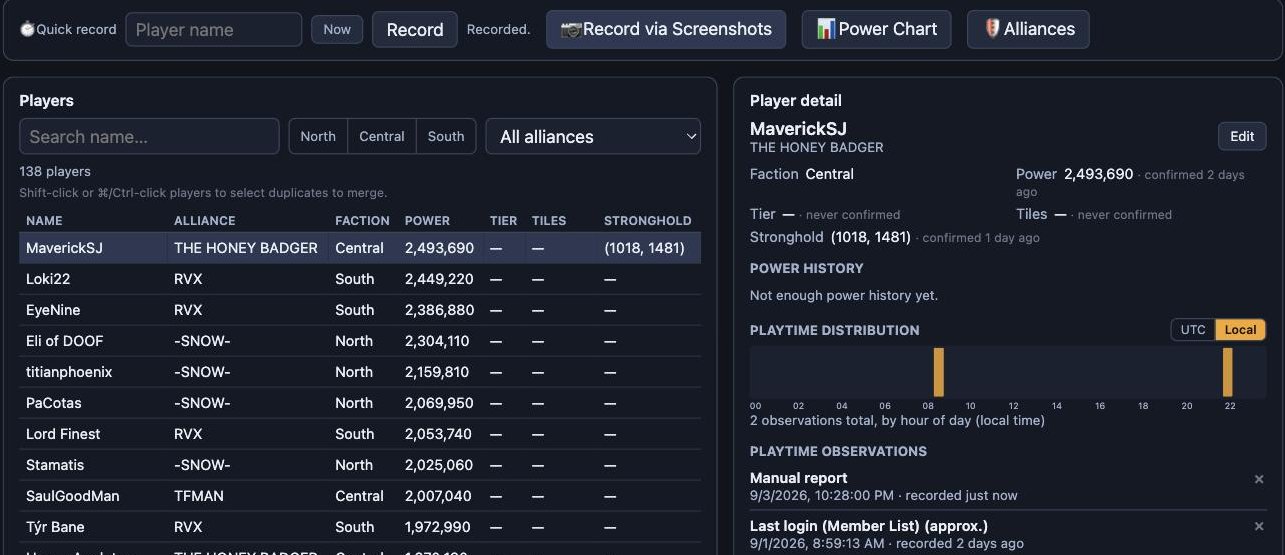Select the Lord Finest player row
The height and width of the screenshot is (555, 1285).
(x=360, y=434)
